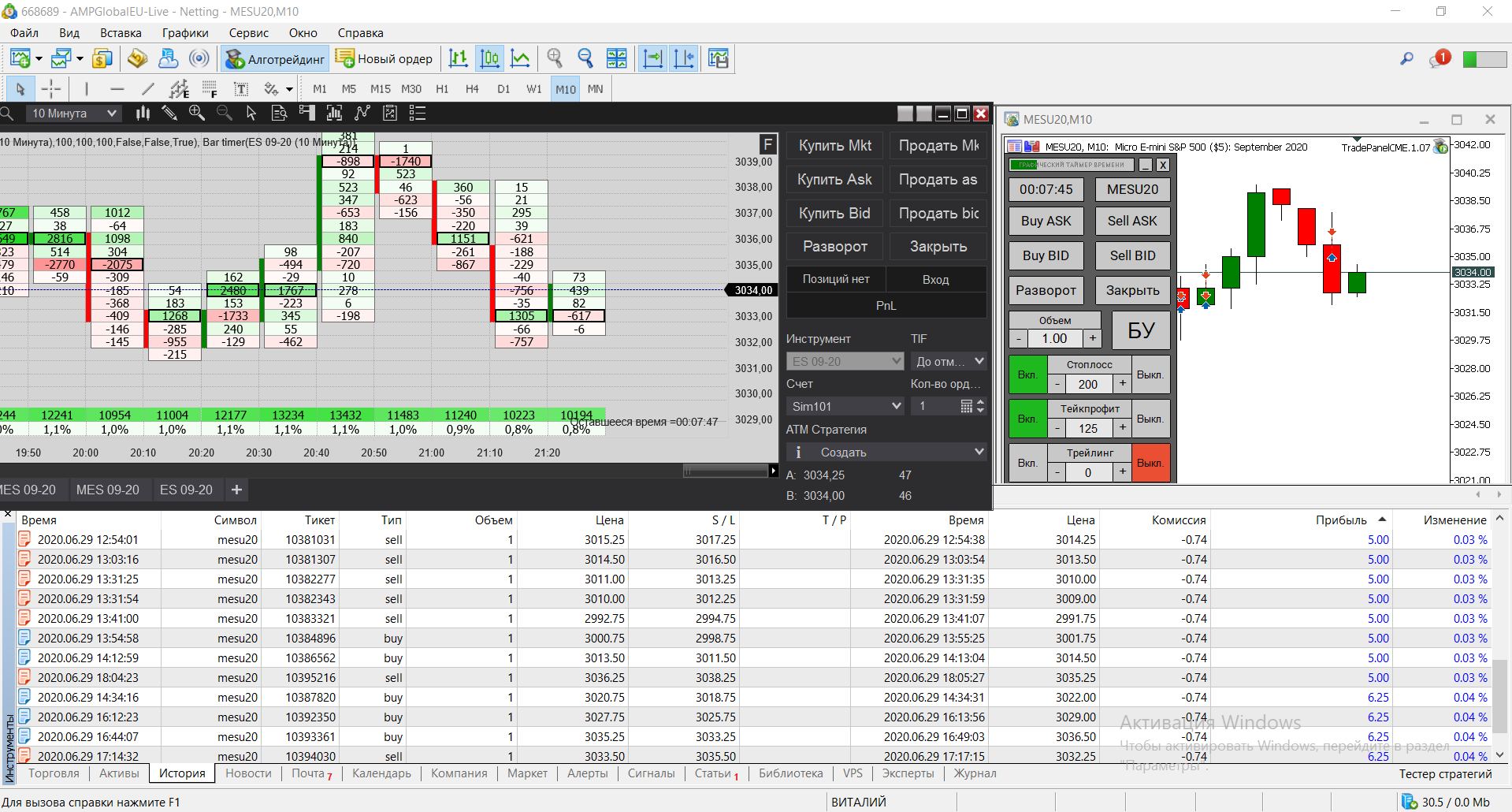Viewport: 1512px width, 812px height.
Task: Turn off Трейлинг with red Выкл. button
Action: point(1150,463)
